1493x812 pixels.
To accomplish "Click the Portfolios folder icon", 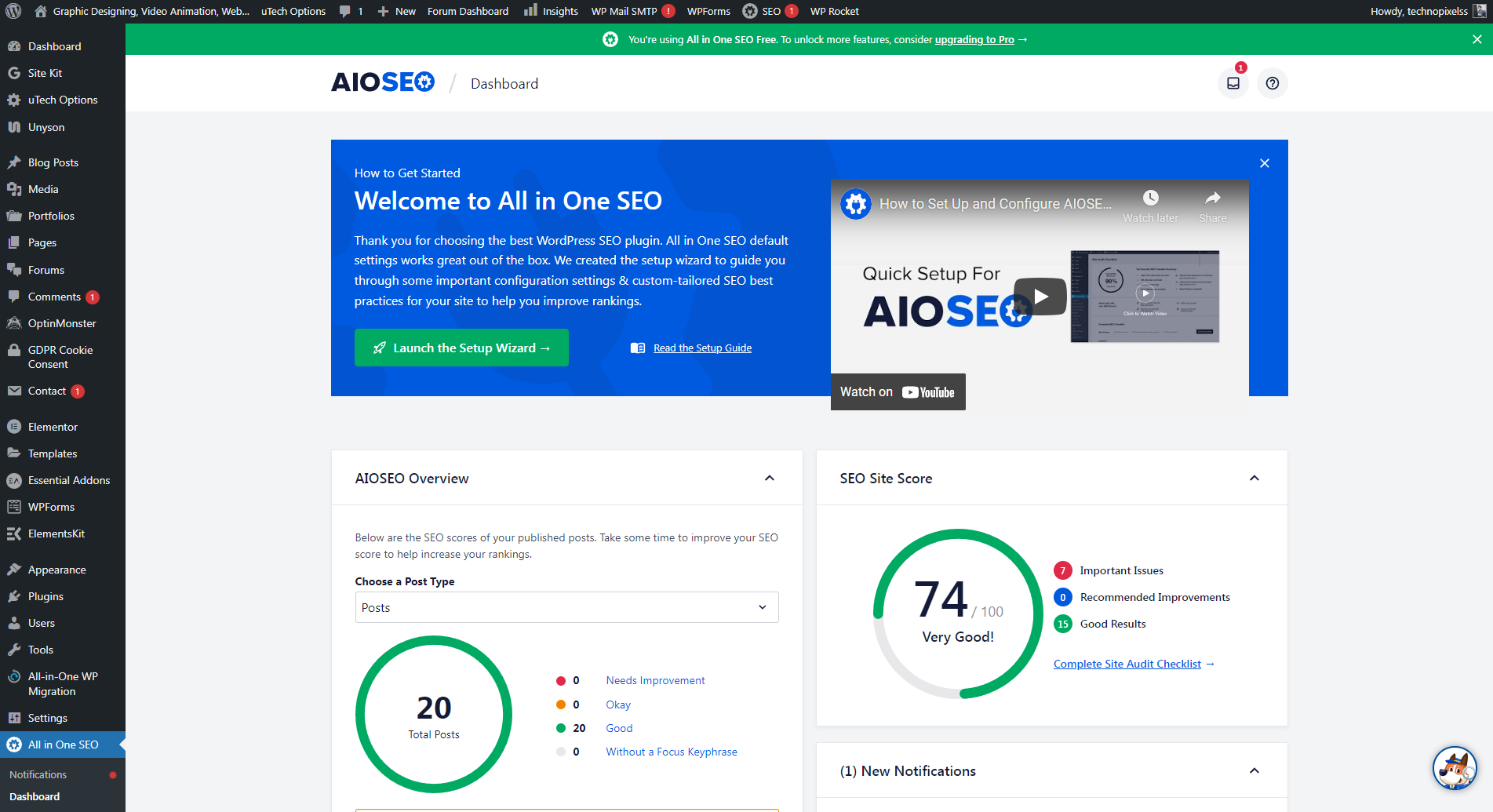I will click(x=14, y=216).
